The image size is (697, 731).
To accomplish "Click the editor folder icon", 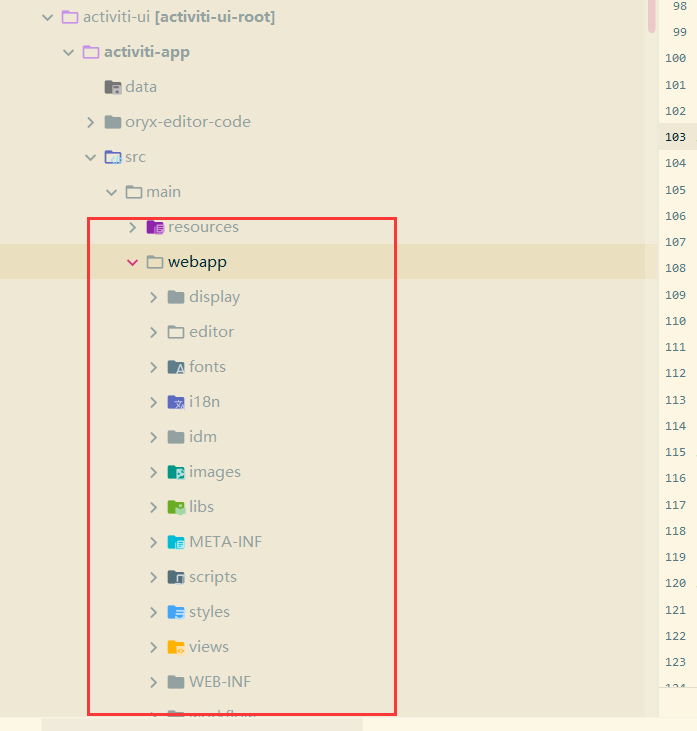I will [176, 332].
